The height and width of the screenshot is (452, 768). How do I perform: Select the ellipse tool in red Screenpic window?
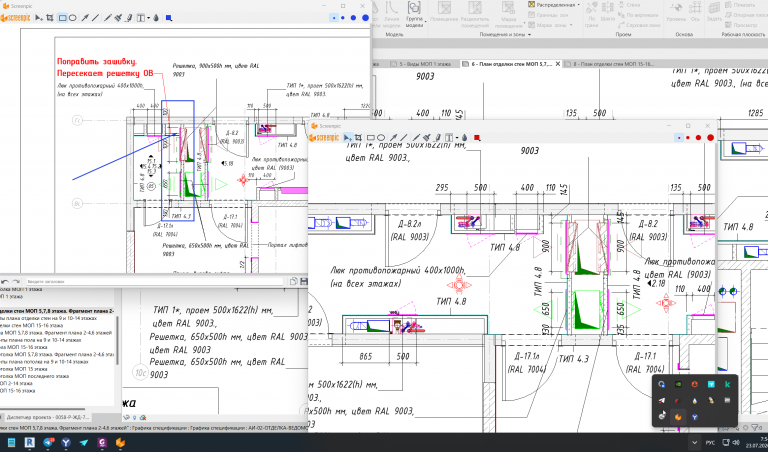(381, 138)
